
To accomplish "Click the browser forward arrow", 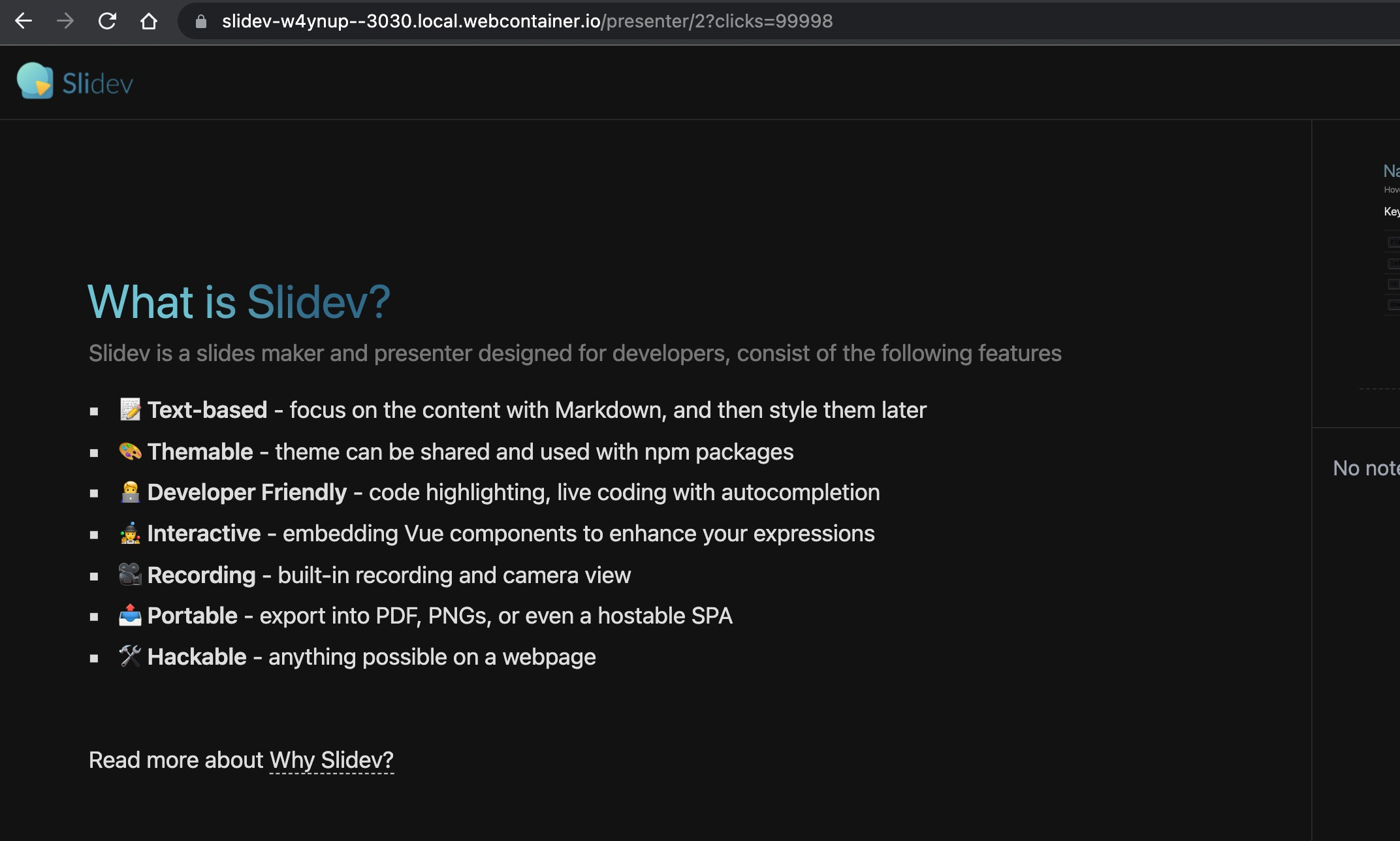I will coord(65,22).
